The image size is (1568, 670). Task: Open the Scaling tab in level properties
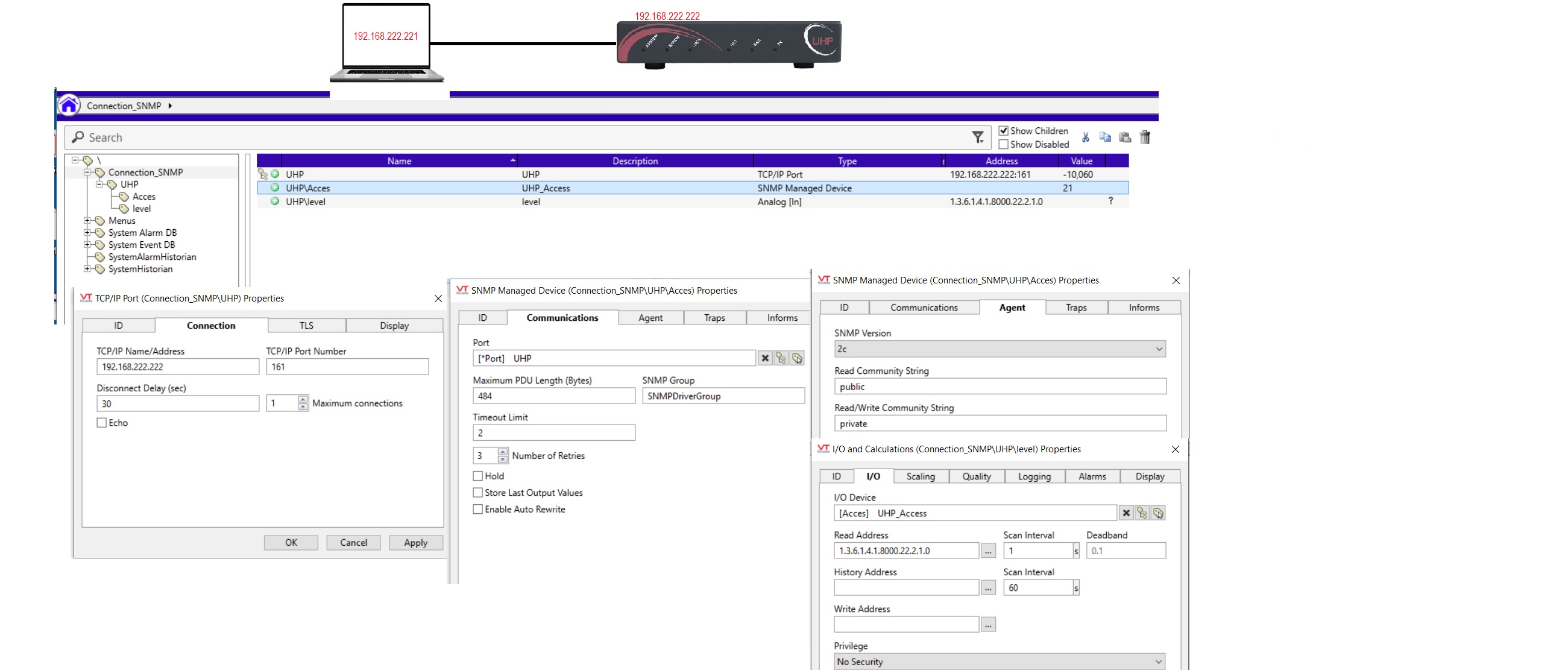pos(920,476)
